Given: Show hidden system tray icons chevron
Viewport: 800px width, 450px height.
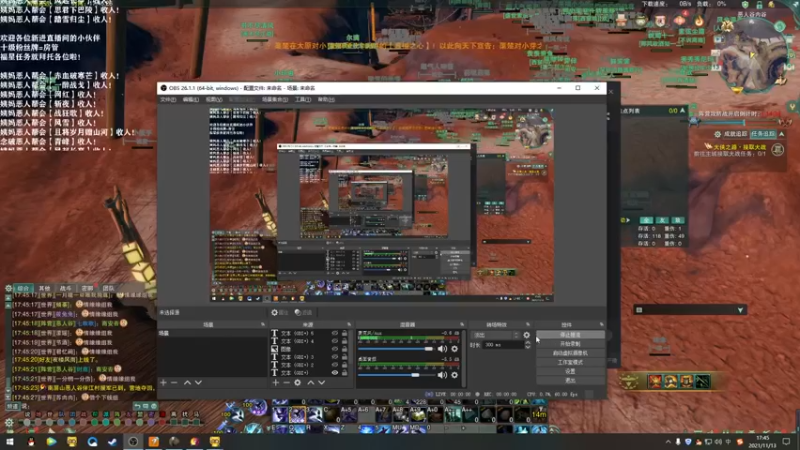Looking at the screenshot, I should [668, 442].
